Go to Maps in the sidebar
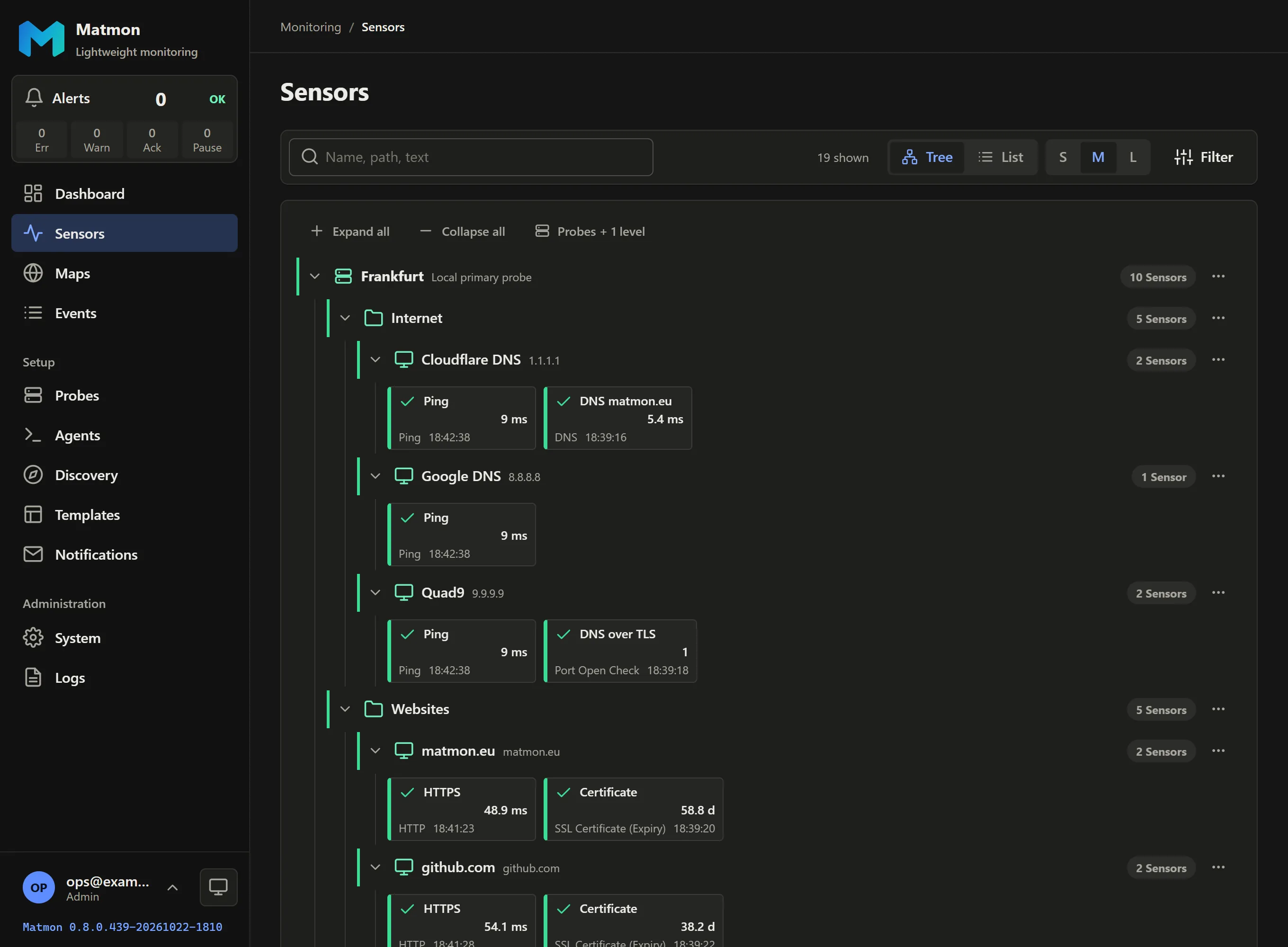Viewport: 1288px width, 947px height. (125, 273)
